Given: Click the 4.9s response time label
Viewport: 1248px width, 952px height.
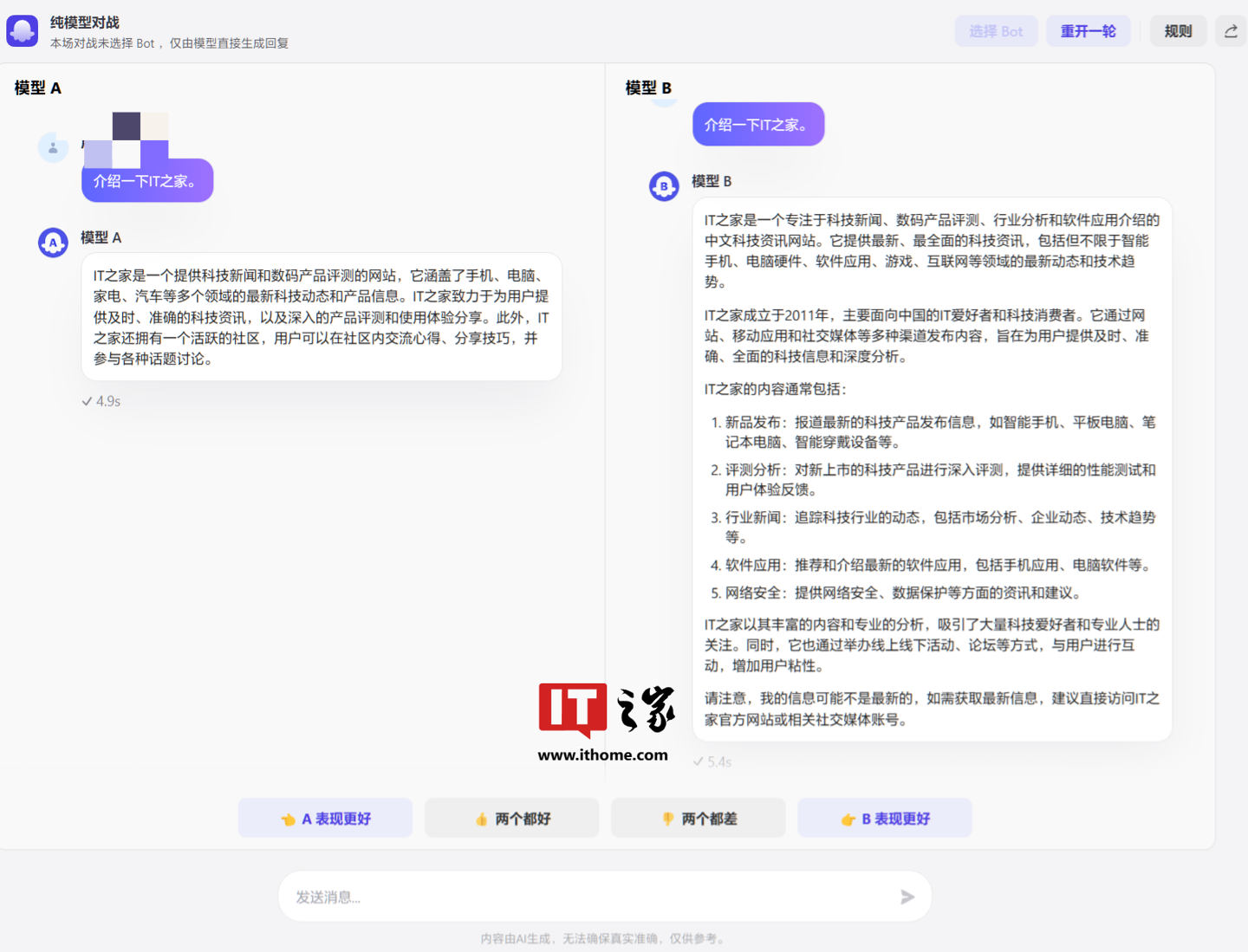Looking at the screenshot, I should click(101, 401).
